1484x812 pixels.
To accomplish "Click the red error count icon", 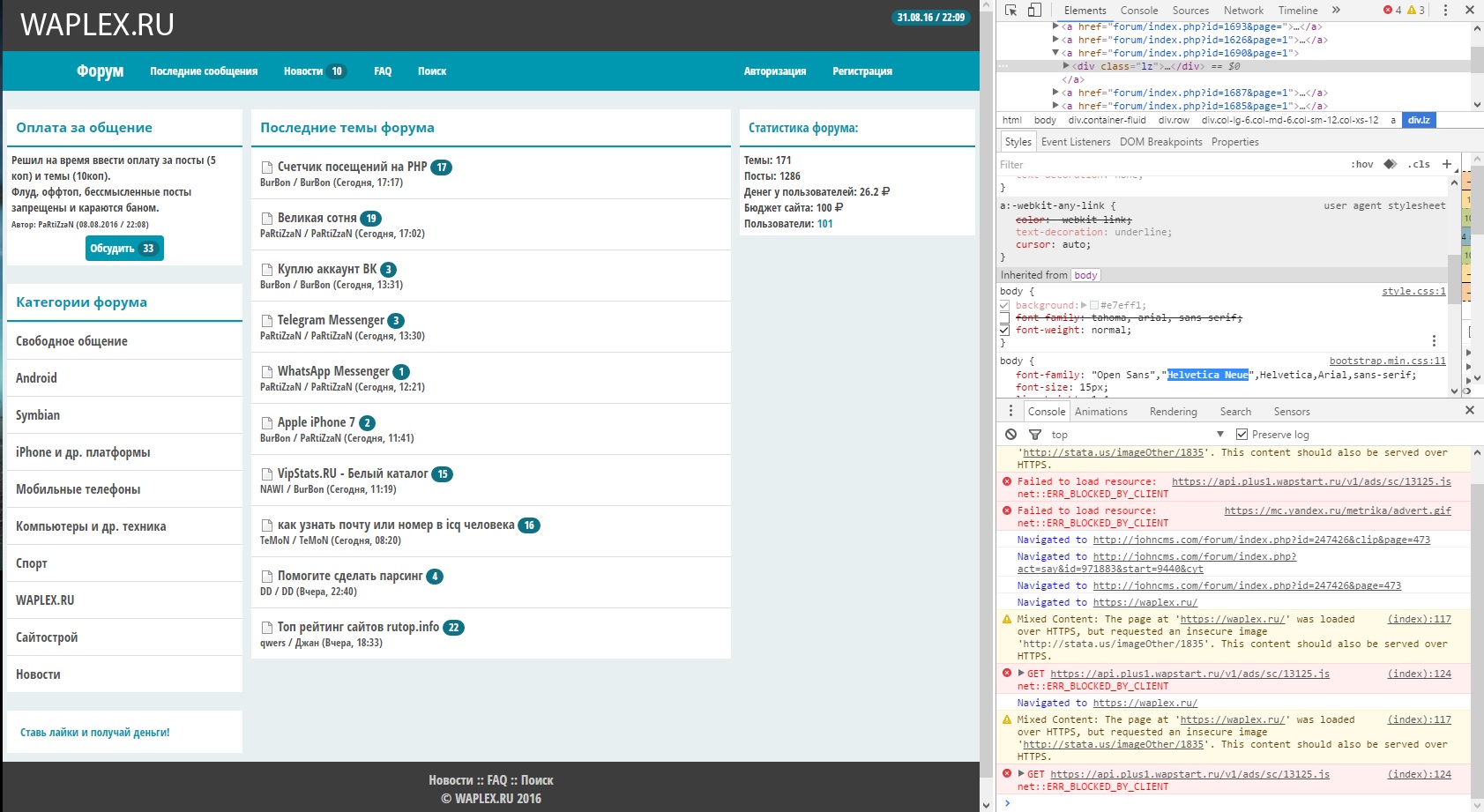I will point(1388,10).
